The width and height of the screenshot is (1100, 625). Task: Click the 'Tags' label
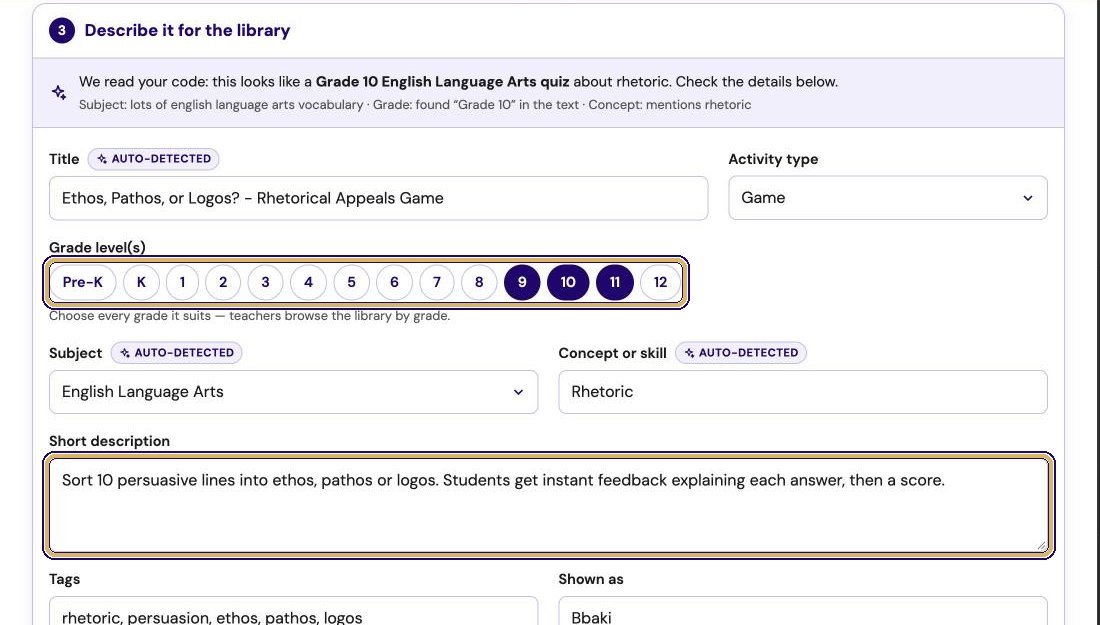[x=65, y=579]
